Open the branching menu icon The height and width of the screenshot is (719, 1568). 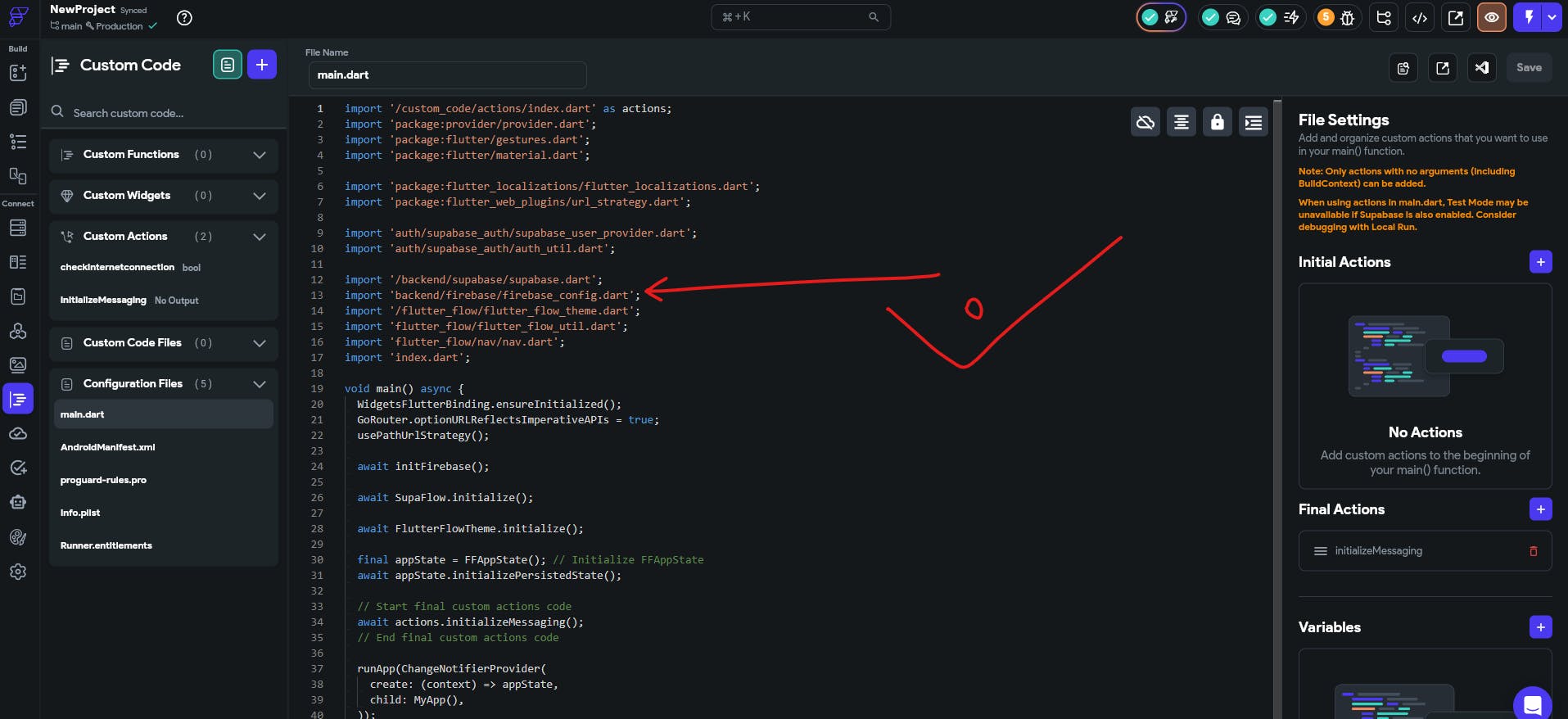coord(1384,18)
